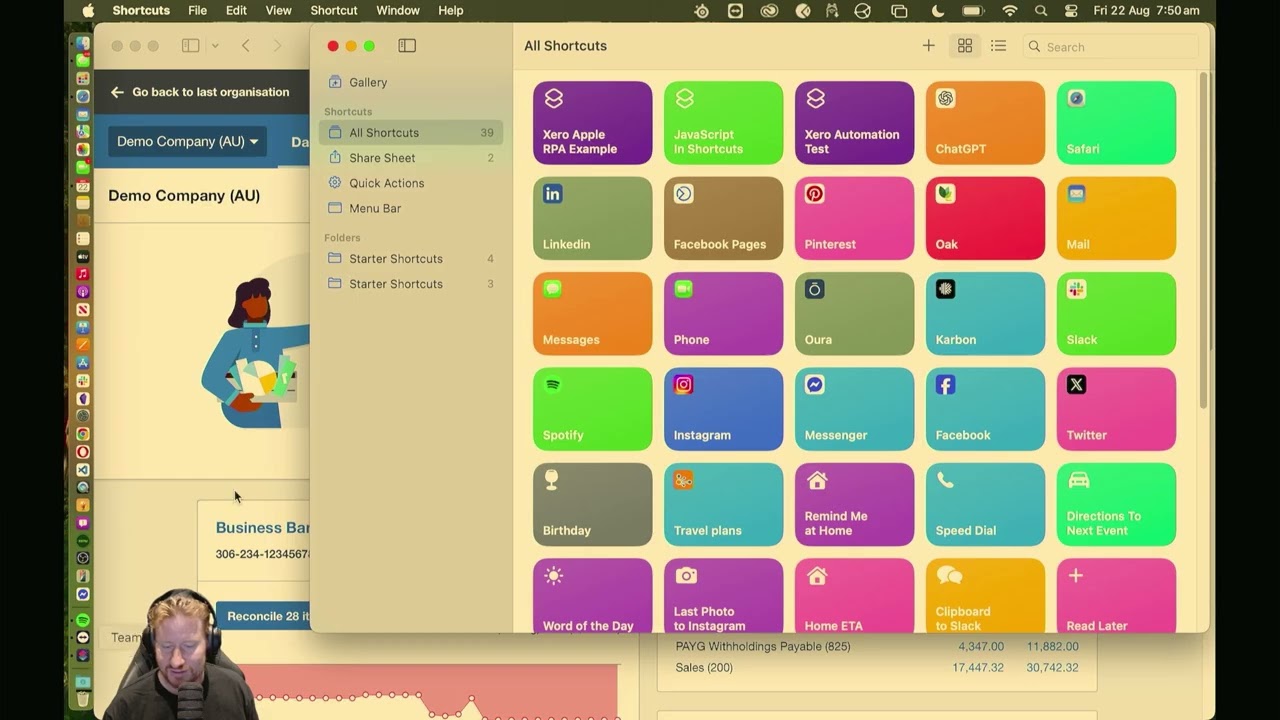The height and width of the screenshot is (720, 1280).
Task: Run the Twitter shortcut tile
Action: click(1116, 409)
